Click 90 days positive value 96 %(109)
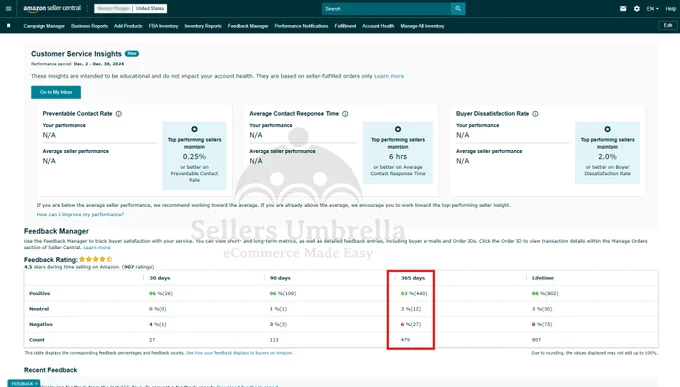 point(283,293)
